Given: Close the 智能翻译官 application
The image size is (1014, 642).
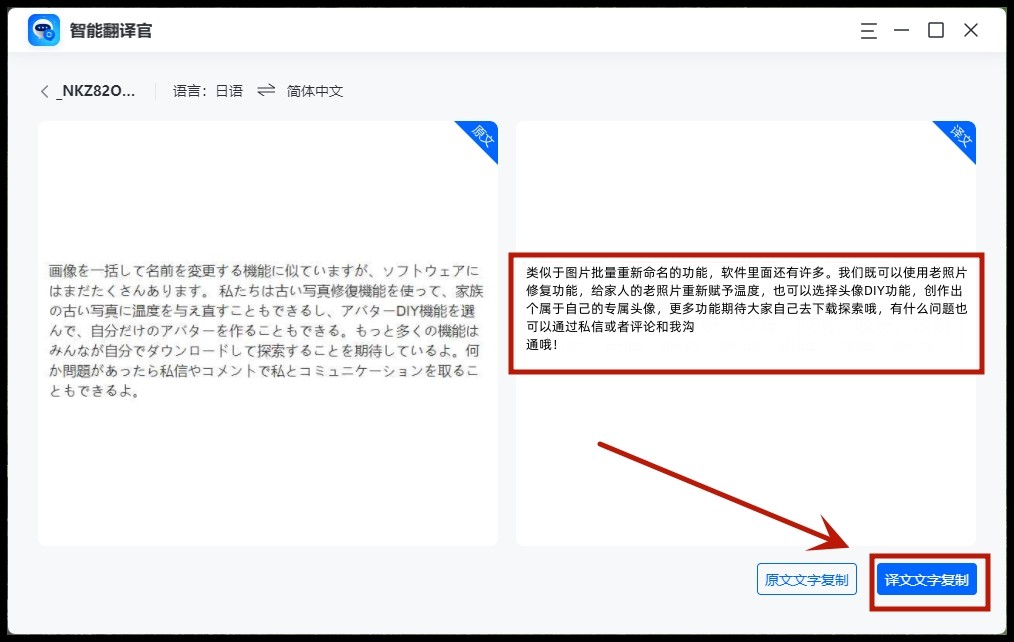Looking at the screenshot, I should tap(970, 30).
